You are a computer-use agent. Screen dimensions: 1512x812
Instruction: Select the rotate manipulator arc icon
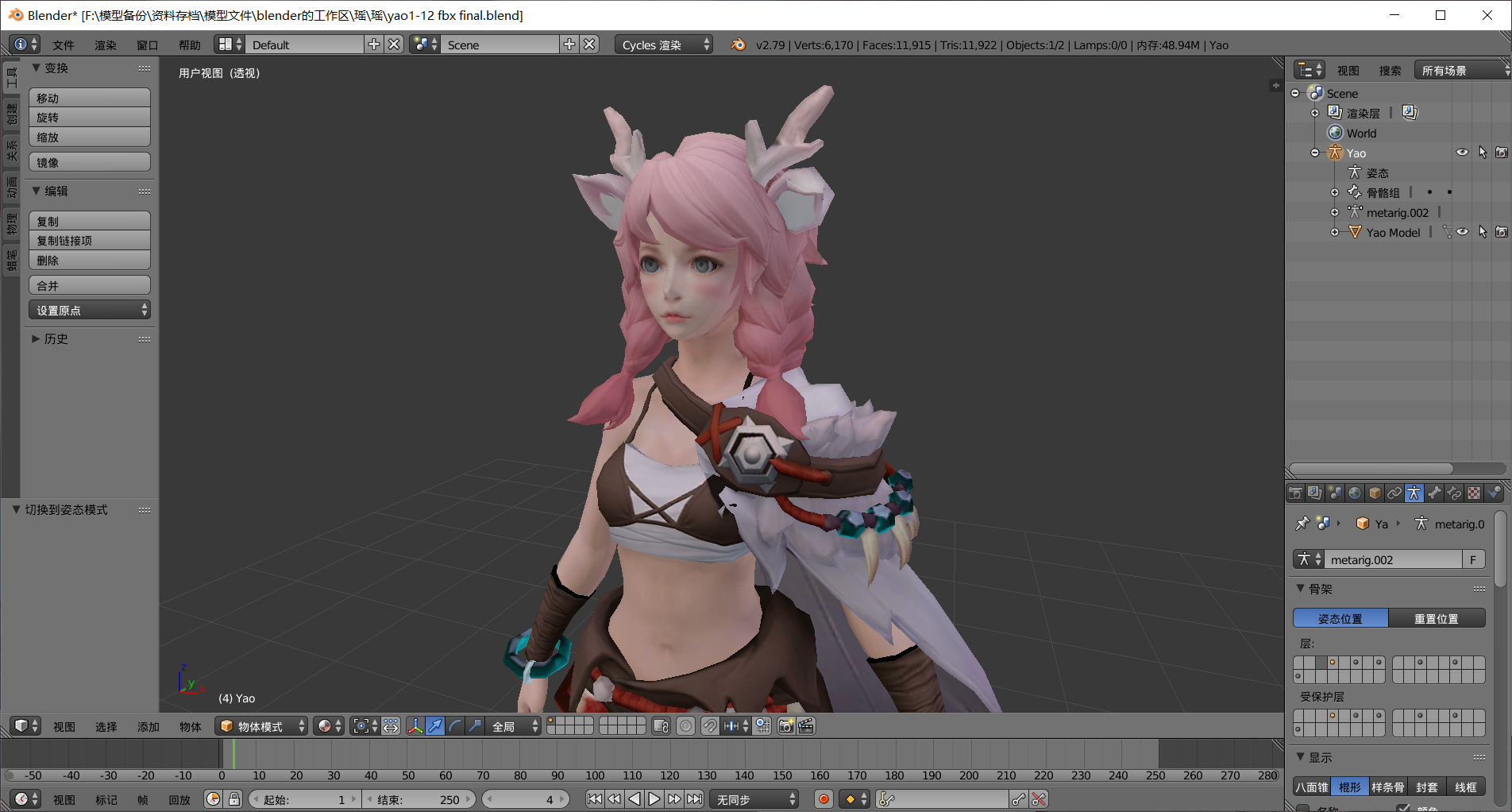[455, 726]
